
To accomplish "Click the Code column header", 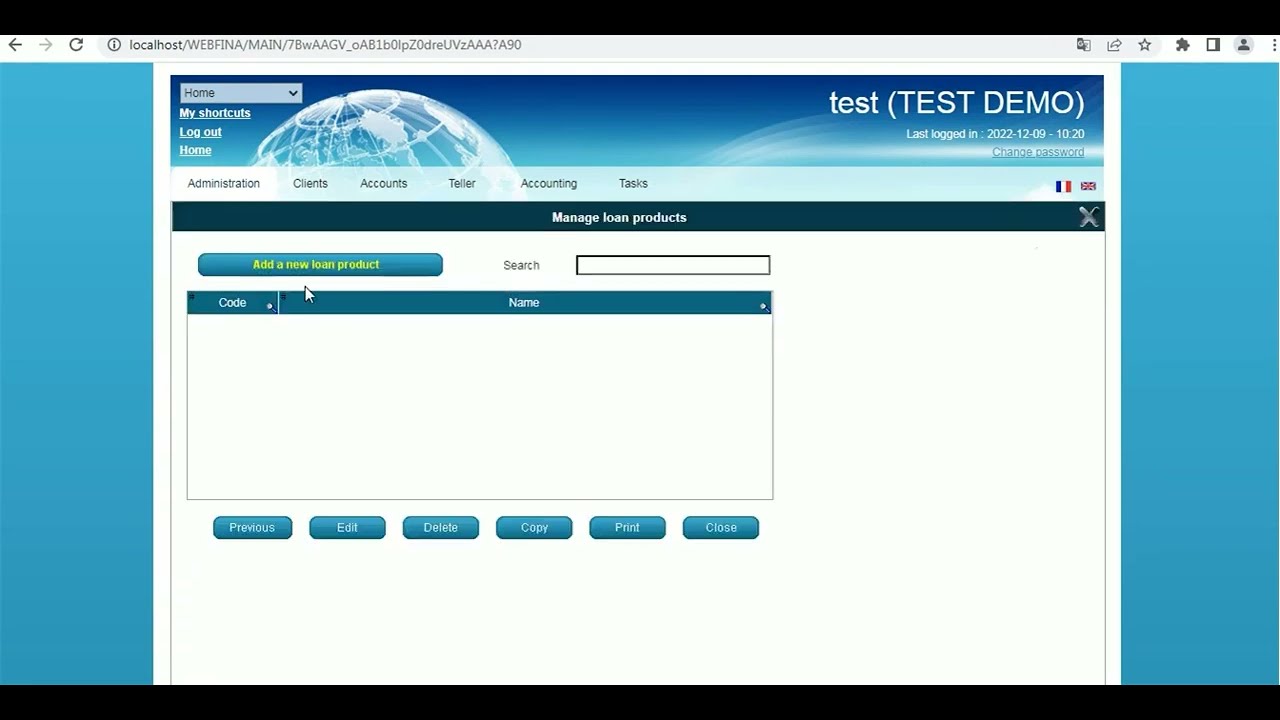I will 232,303.
